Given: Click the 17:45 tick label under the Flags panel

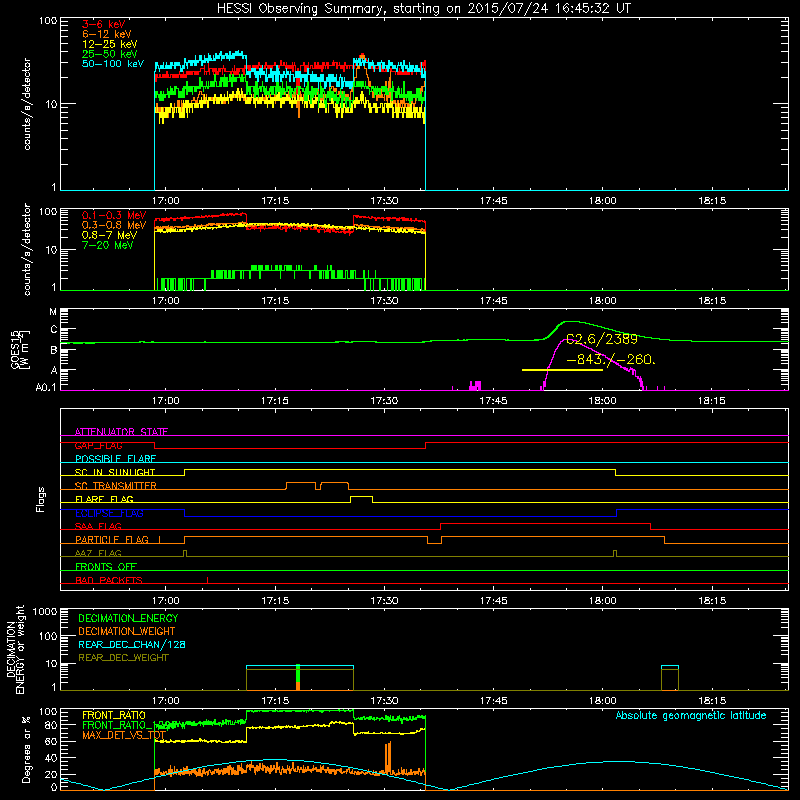Looking at the screenshot, I should point(493,601).
